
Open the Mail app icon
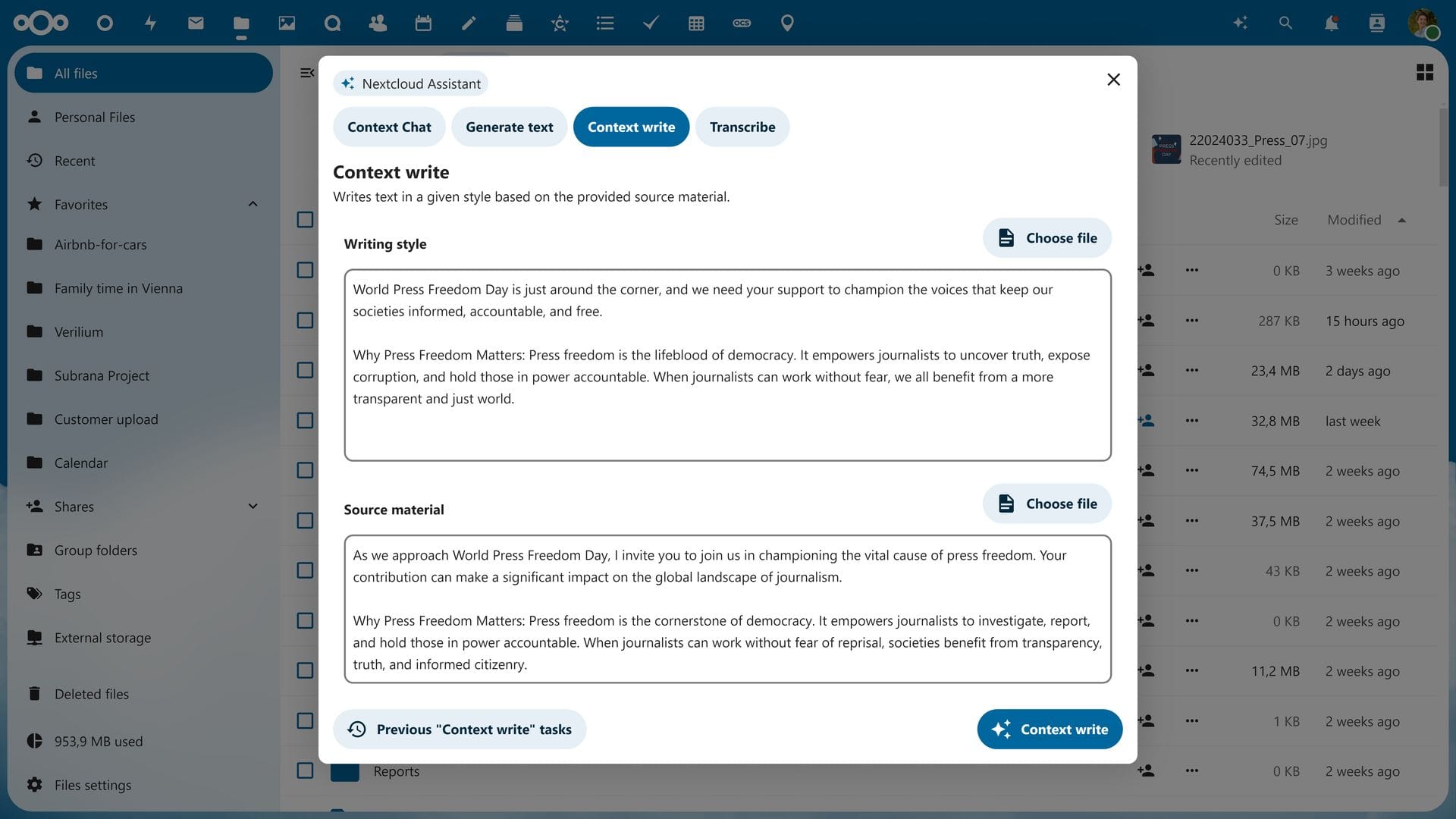196,23
